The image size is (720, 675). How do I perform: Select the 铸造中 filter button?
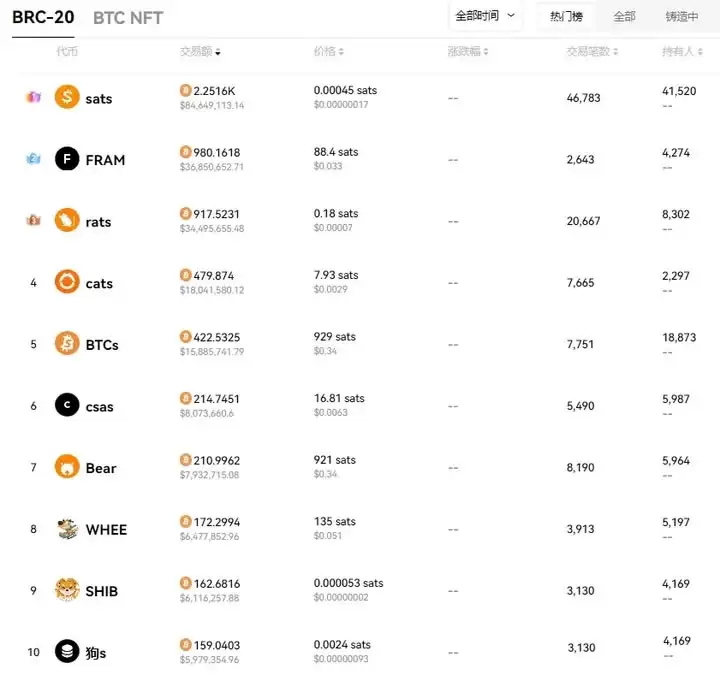coord(682,16)
